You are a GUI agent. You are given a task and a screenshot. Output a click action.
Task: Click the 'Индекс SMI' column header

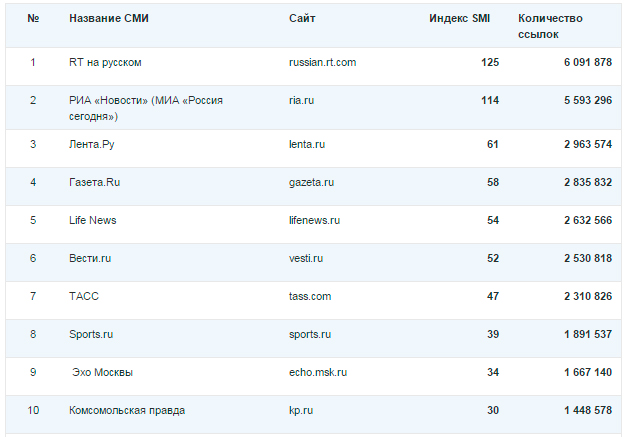[459, 18]
